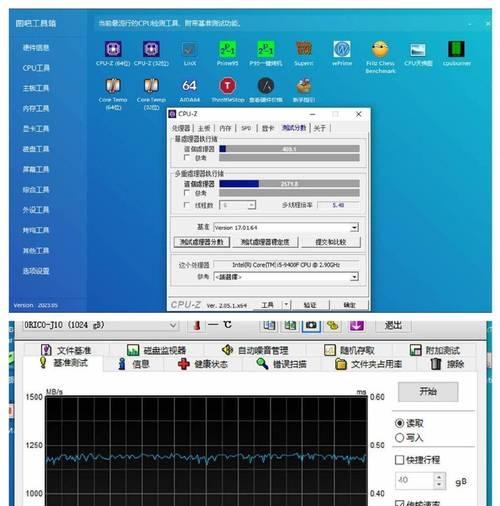Click the single-thread score progress bar
The width and height of the screenshot is (500, 506).
(289, 149)
